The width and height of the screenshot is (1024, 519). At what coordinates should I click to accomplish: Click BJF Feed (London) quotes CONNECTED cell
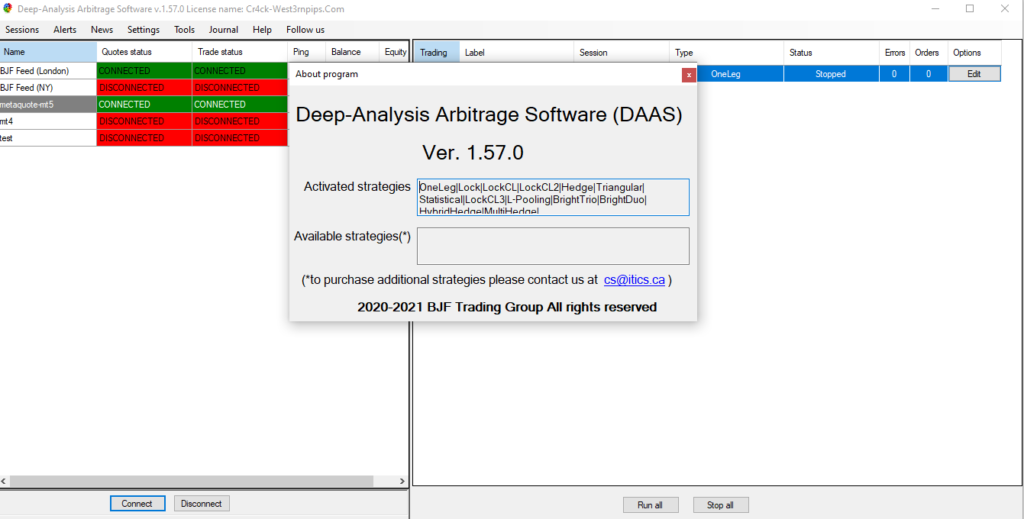(x=144, y=71)
